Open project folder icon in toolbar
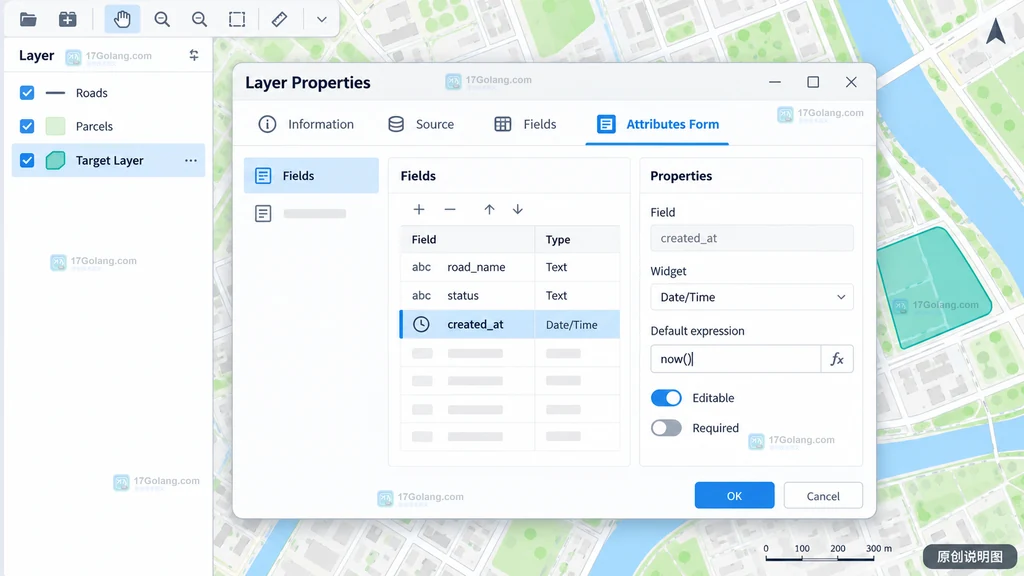Screen dimensions: 1024x576 pos(28,19)
